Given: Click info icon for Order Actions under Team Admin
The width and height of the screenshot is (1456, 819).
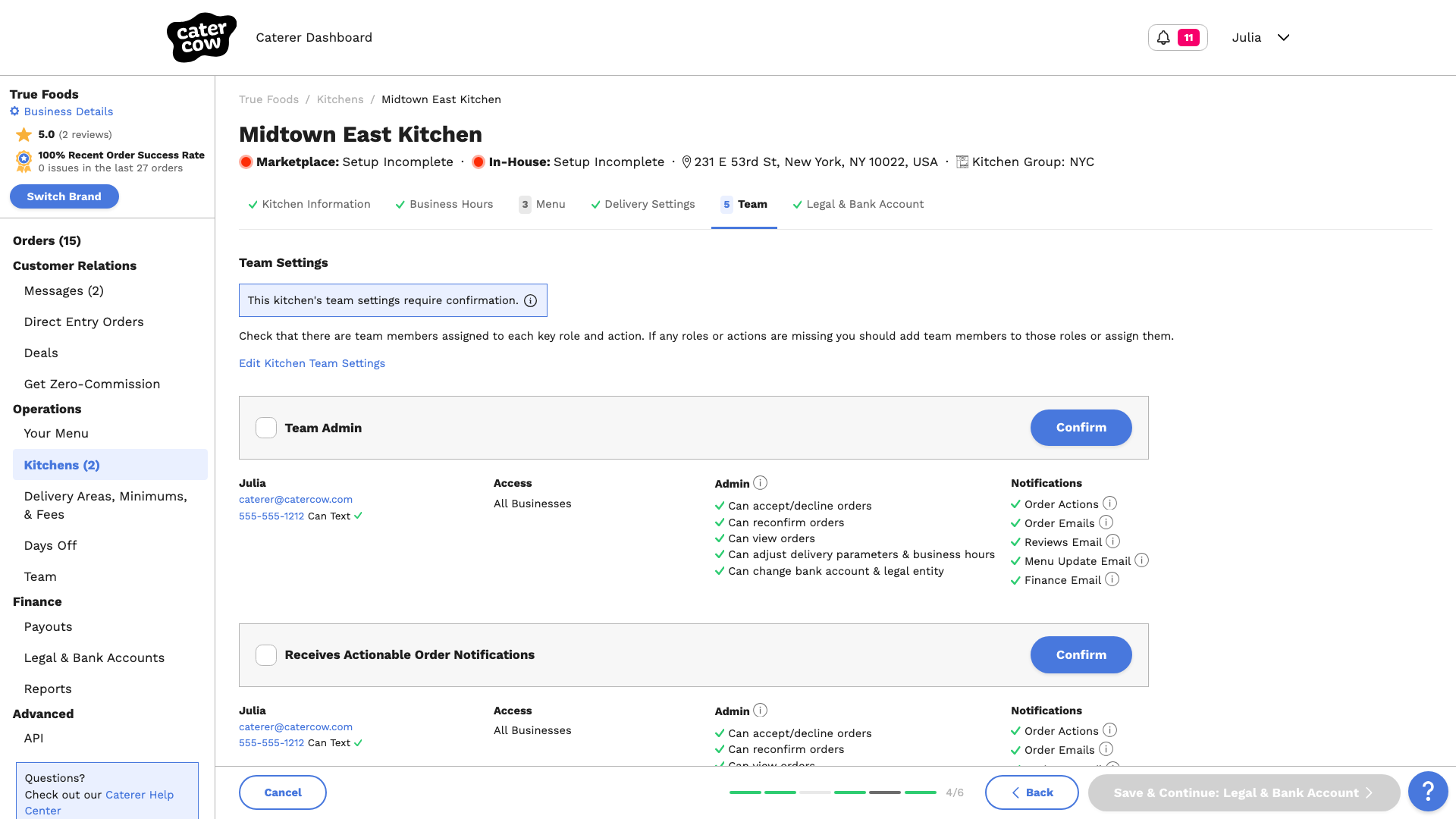Looking at the screenshot, I should point(1109,504).
